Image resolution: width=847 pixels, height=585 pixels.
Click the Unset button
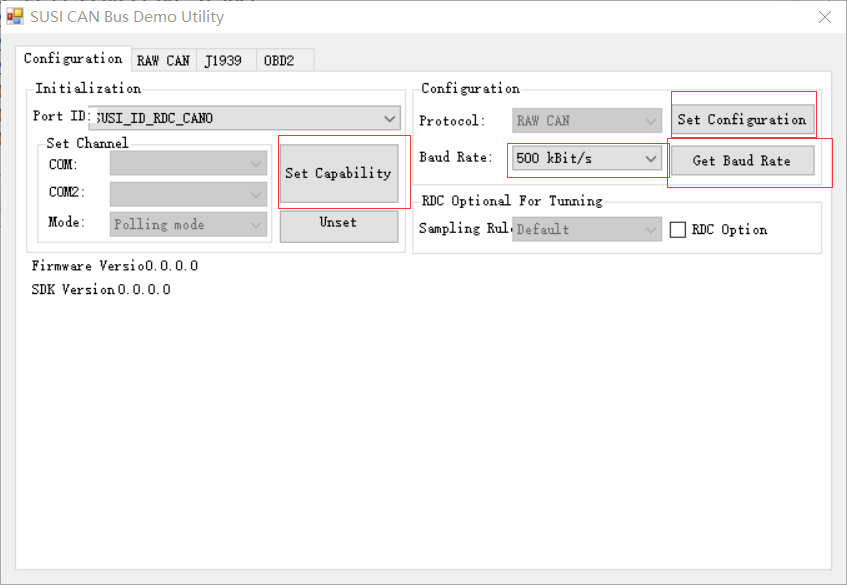(339, 226)
